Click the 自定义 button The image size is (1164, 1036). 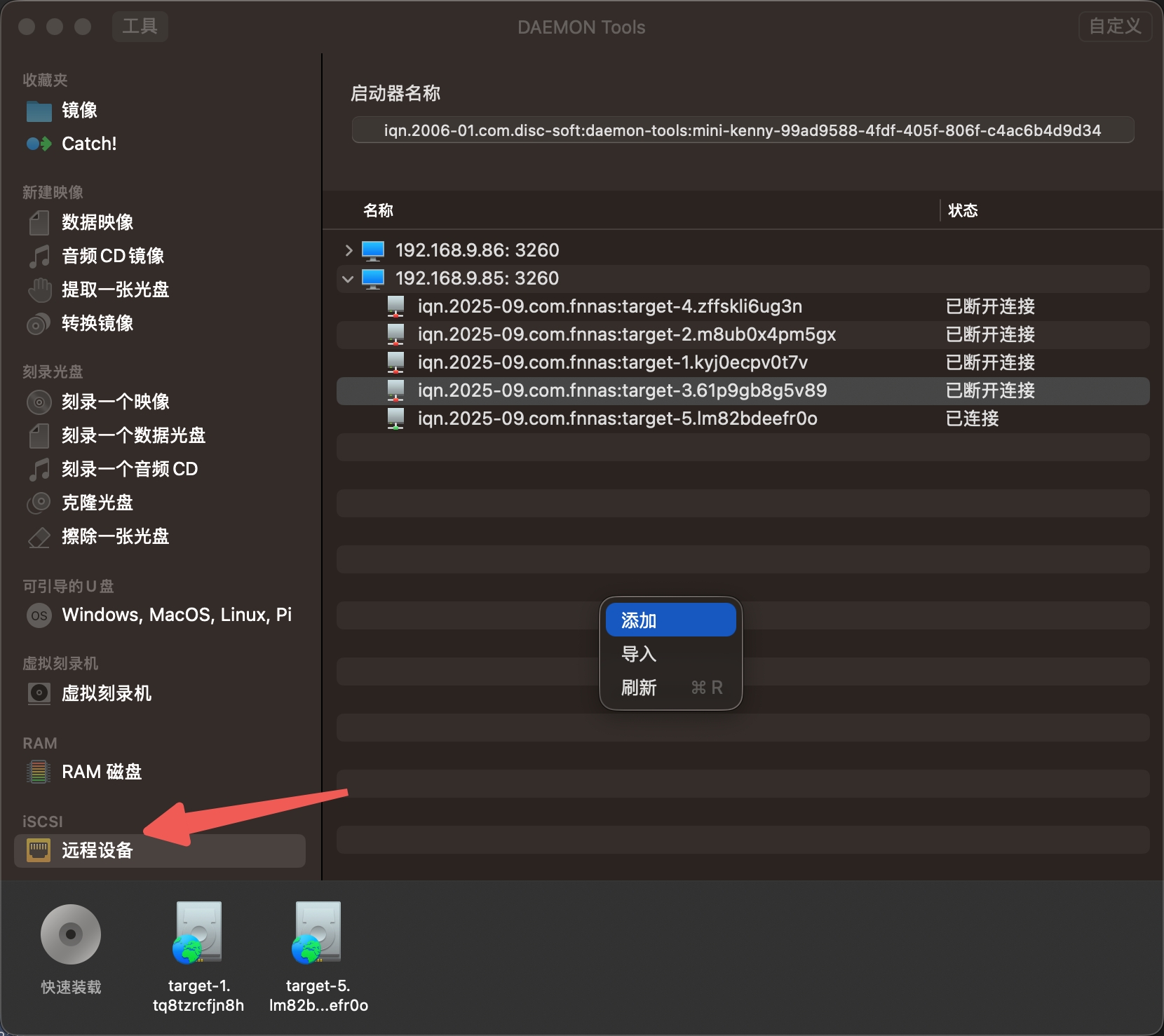coord(1115,27)
